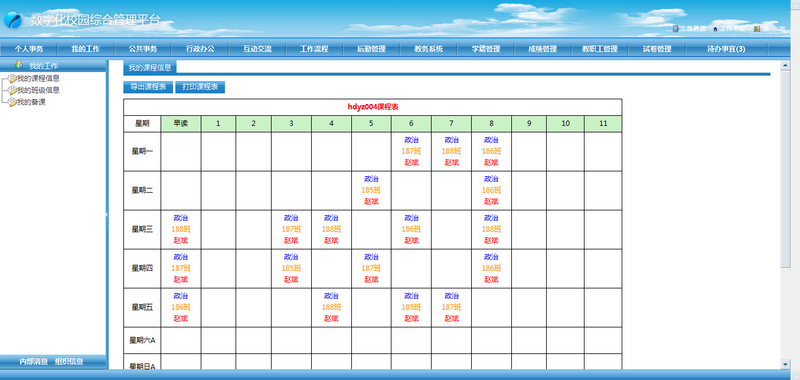Click pencil icon next to 我的课程信息
The image size is (800, 380).
(x=13, y=79)
